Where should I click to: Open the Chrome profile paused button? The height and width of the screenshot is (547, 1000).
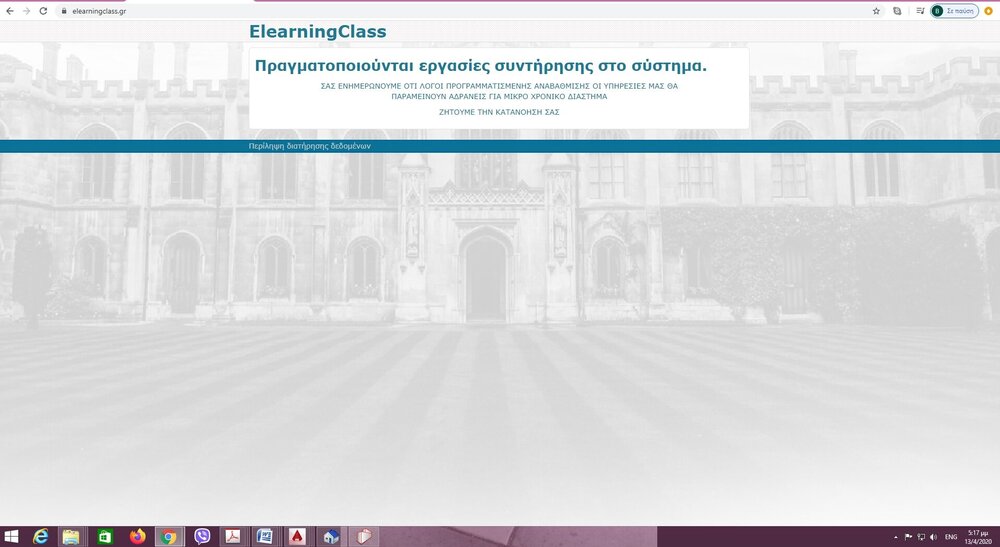click(x=955, y=11)
